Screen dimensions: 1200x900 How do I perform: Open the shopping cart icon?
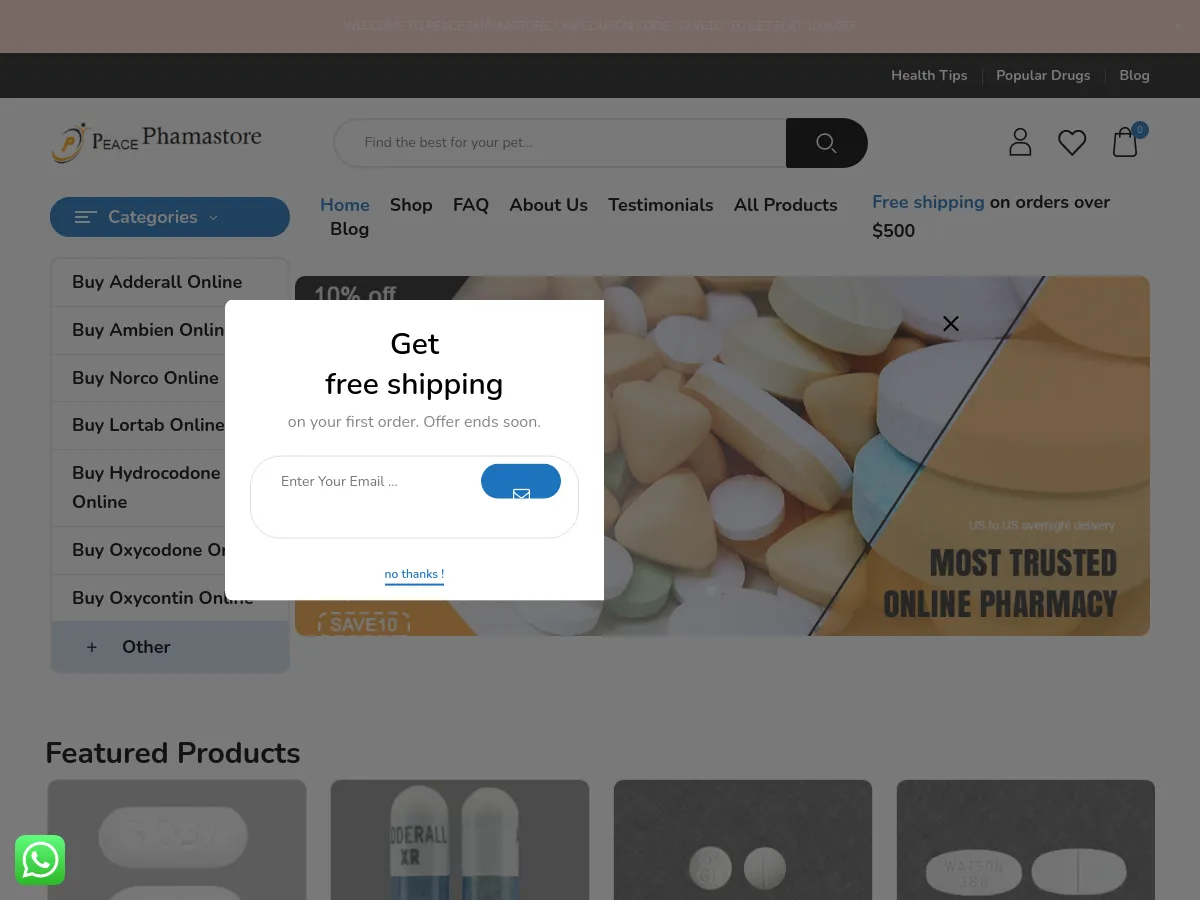tap(1125, 142)
